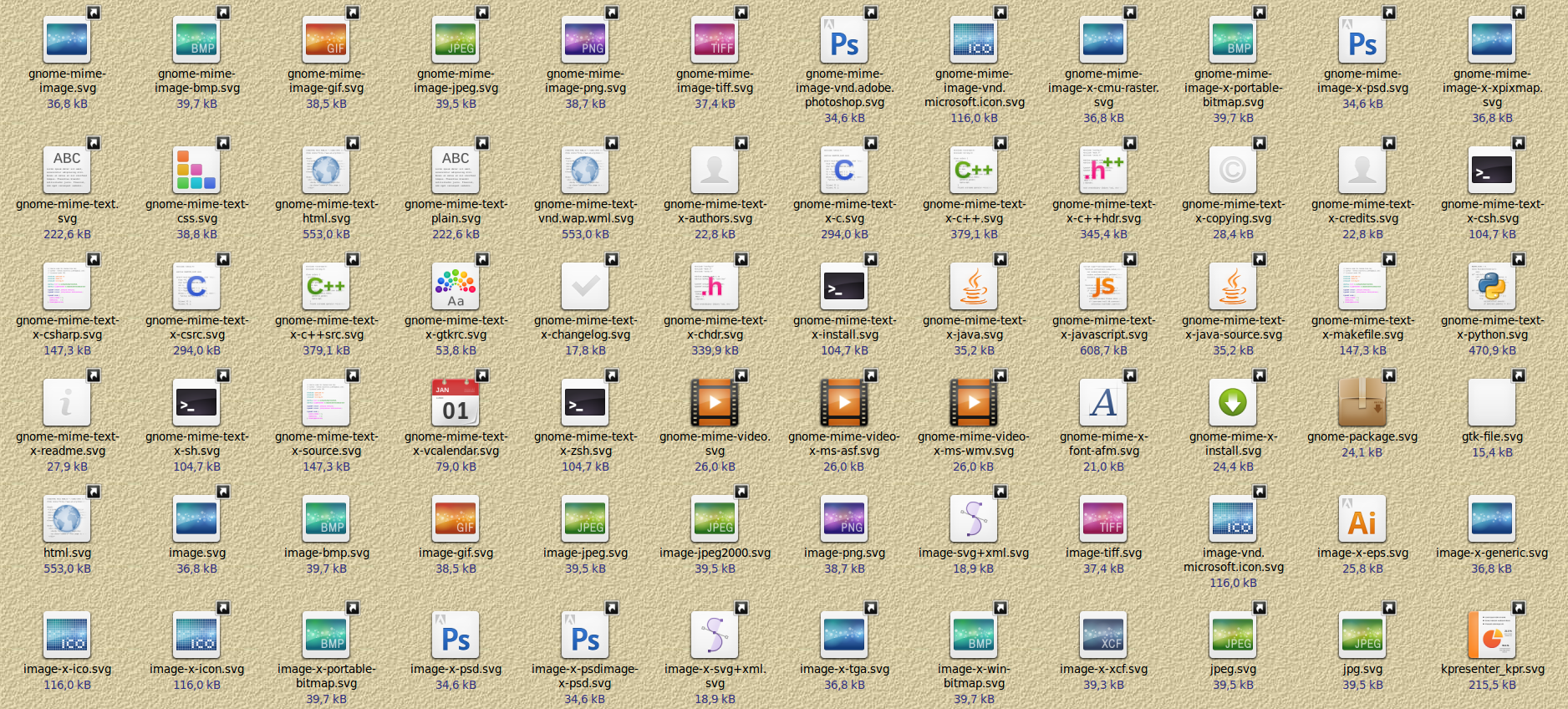The width and height of the screenshot is (1568, 709).
Task: Select the blank gtk-file.svg icon
Action: 1492,402
